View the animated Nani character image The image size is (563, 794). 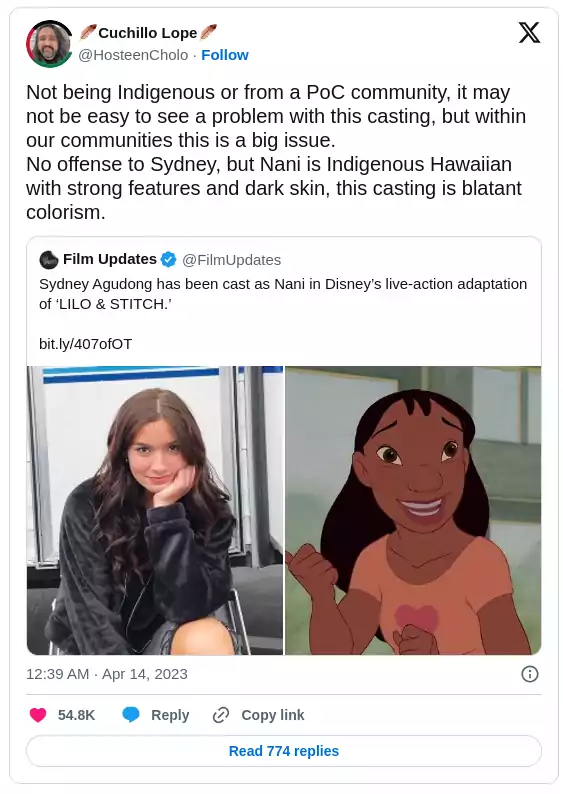pyautogui.click(x=413, y=510)
